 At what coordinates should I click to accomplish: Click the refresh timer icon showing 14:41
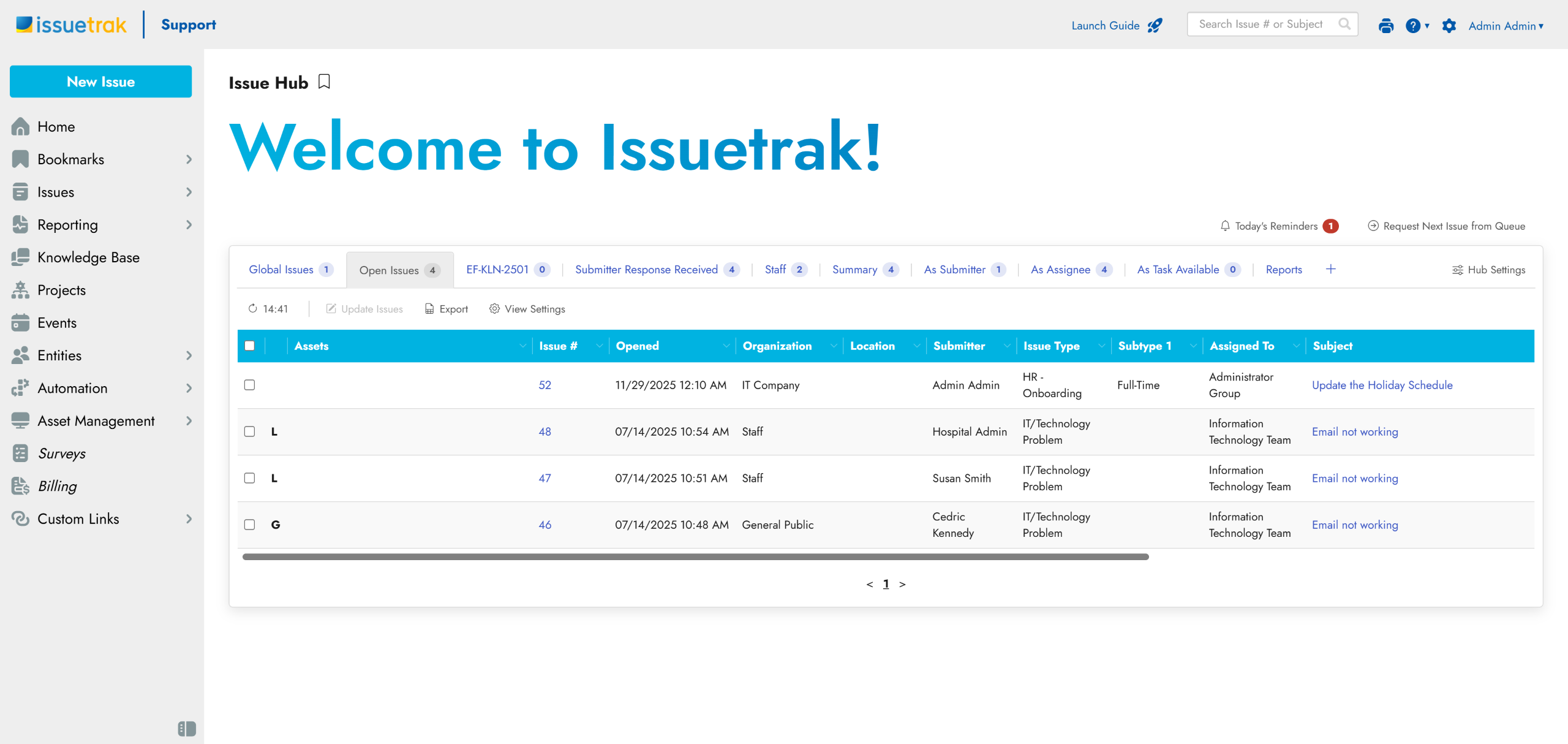252,308
